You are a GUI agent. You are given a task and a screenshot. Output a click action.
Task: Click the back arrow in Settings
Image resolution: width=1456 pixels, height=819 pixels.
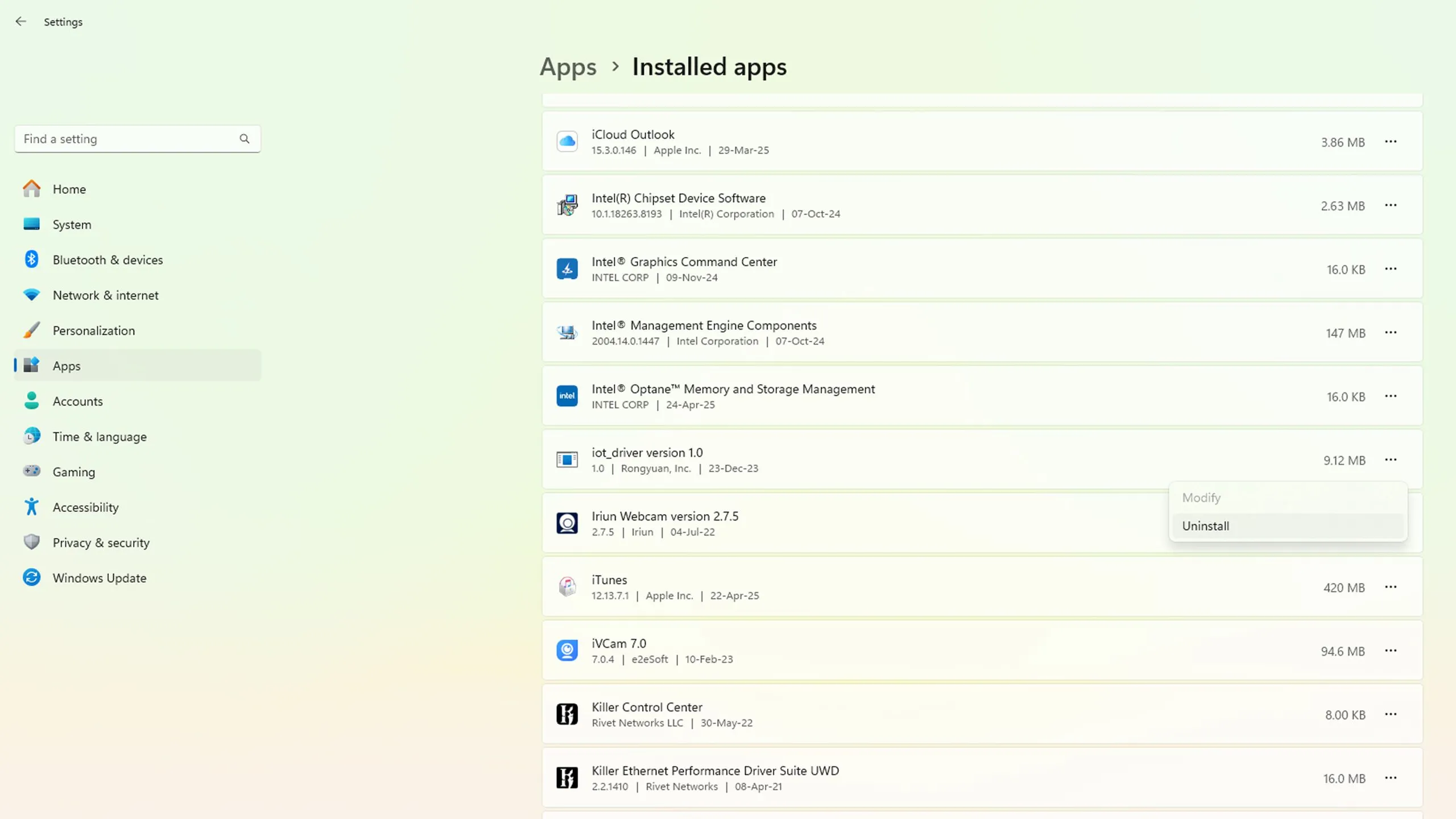tap(21, 22)
